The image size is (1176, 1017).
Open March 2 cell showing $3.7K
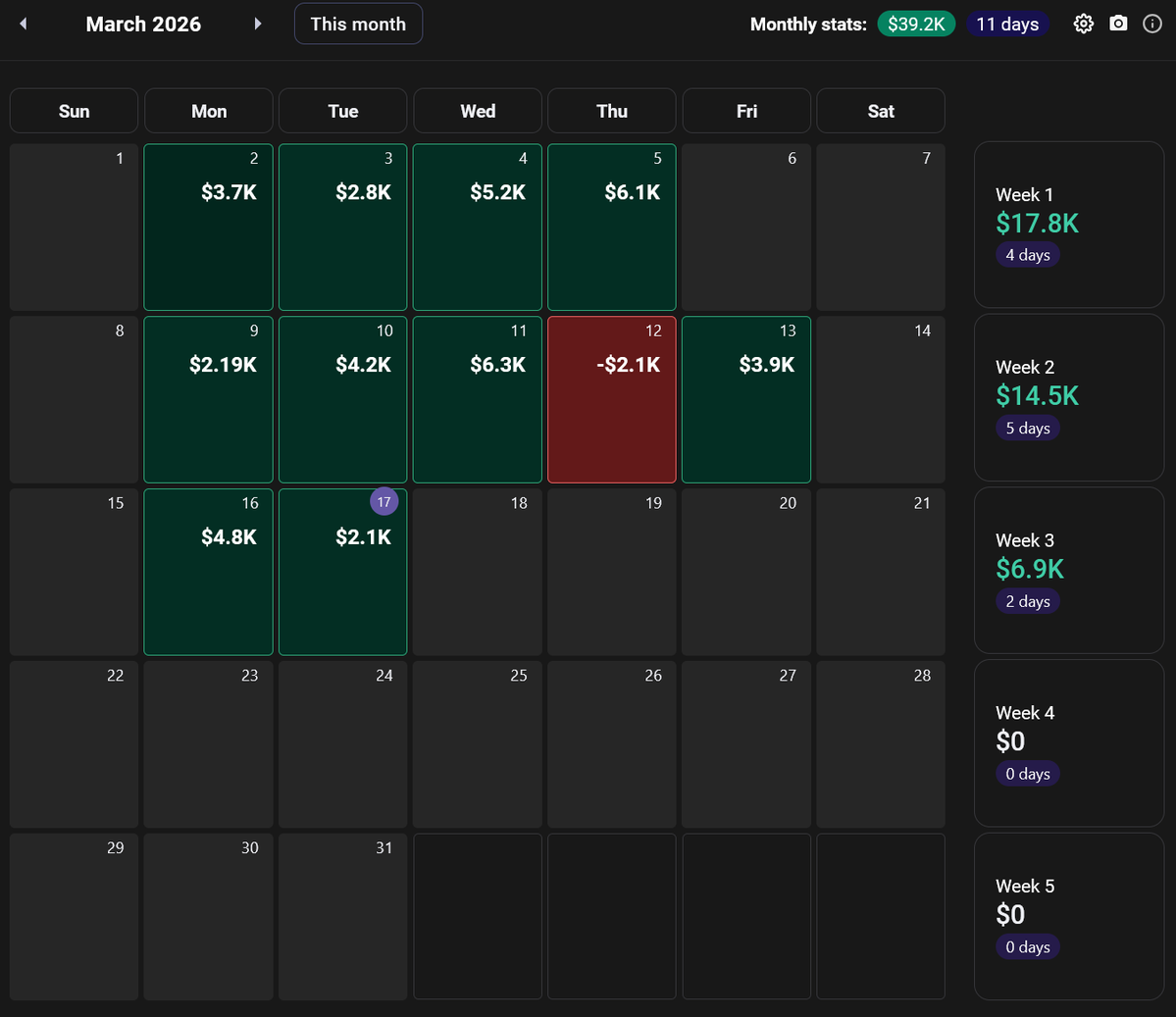(209, 228)
